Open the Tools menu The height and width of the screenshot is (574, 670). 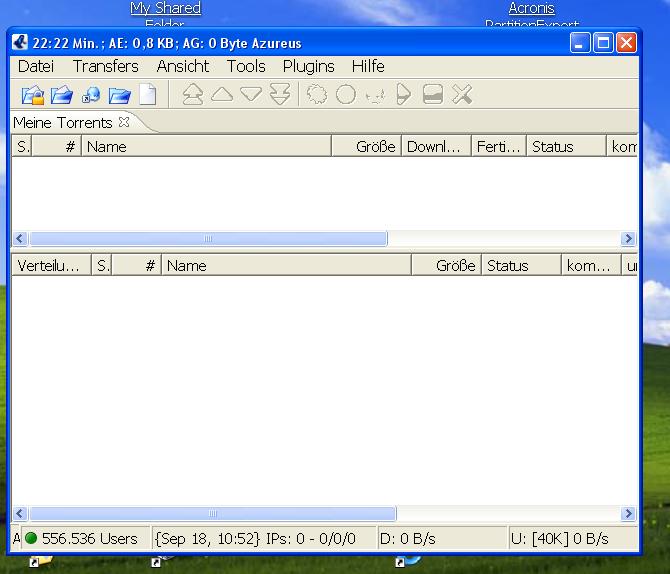(246, 66)
